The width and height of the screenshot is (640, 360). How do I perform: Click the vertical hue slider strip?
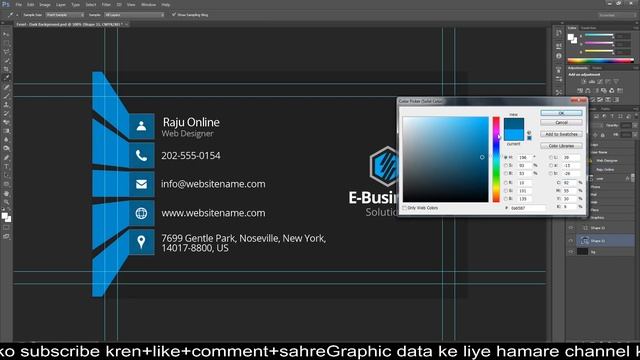point(496,160)
